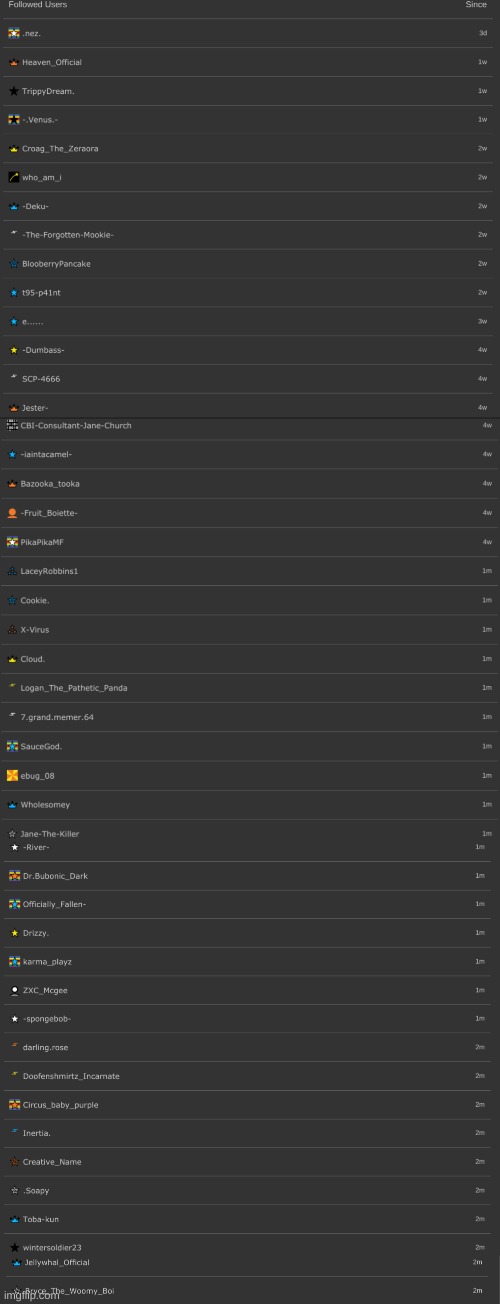The height and width of the screenshot is (1304, 500).
Task: Go to BlooberryPancake's profile
Action: coord(56,264)
